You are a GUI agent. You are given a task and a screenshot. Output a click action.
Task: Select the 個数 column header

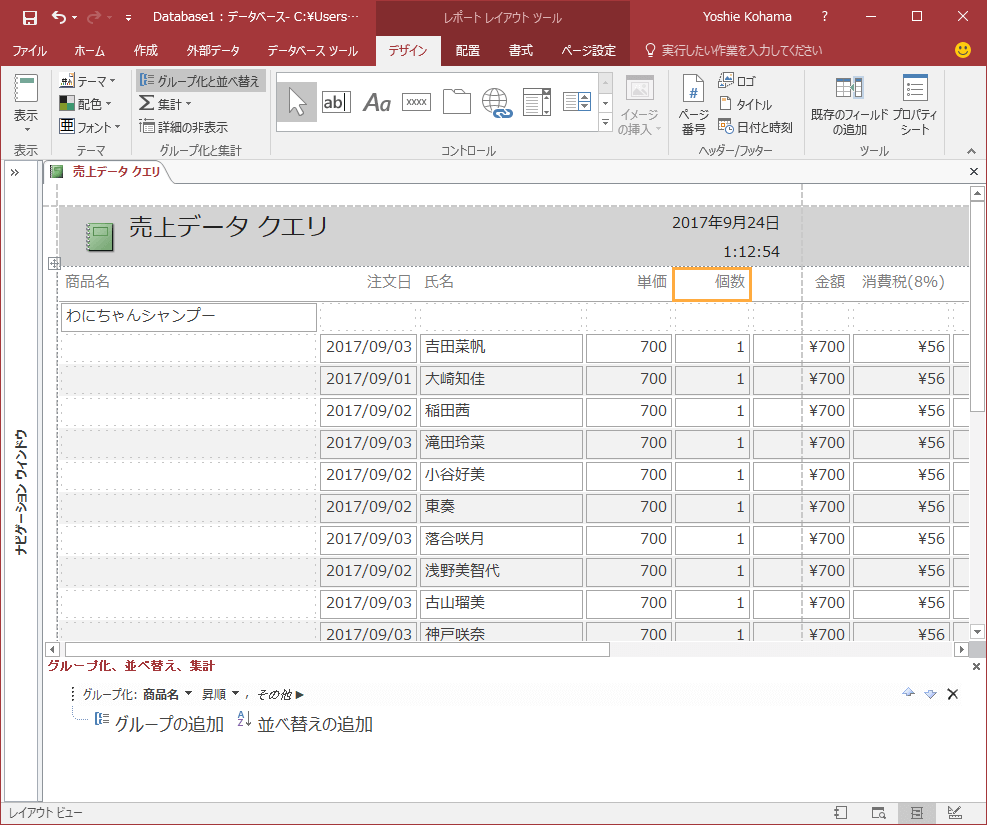712,284
